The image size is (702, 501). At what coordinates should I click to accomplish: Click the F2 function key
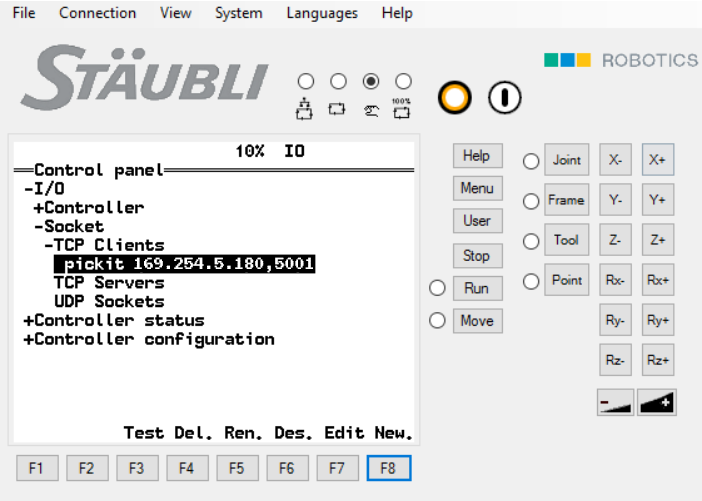tap(87, 468)
